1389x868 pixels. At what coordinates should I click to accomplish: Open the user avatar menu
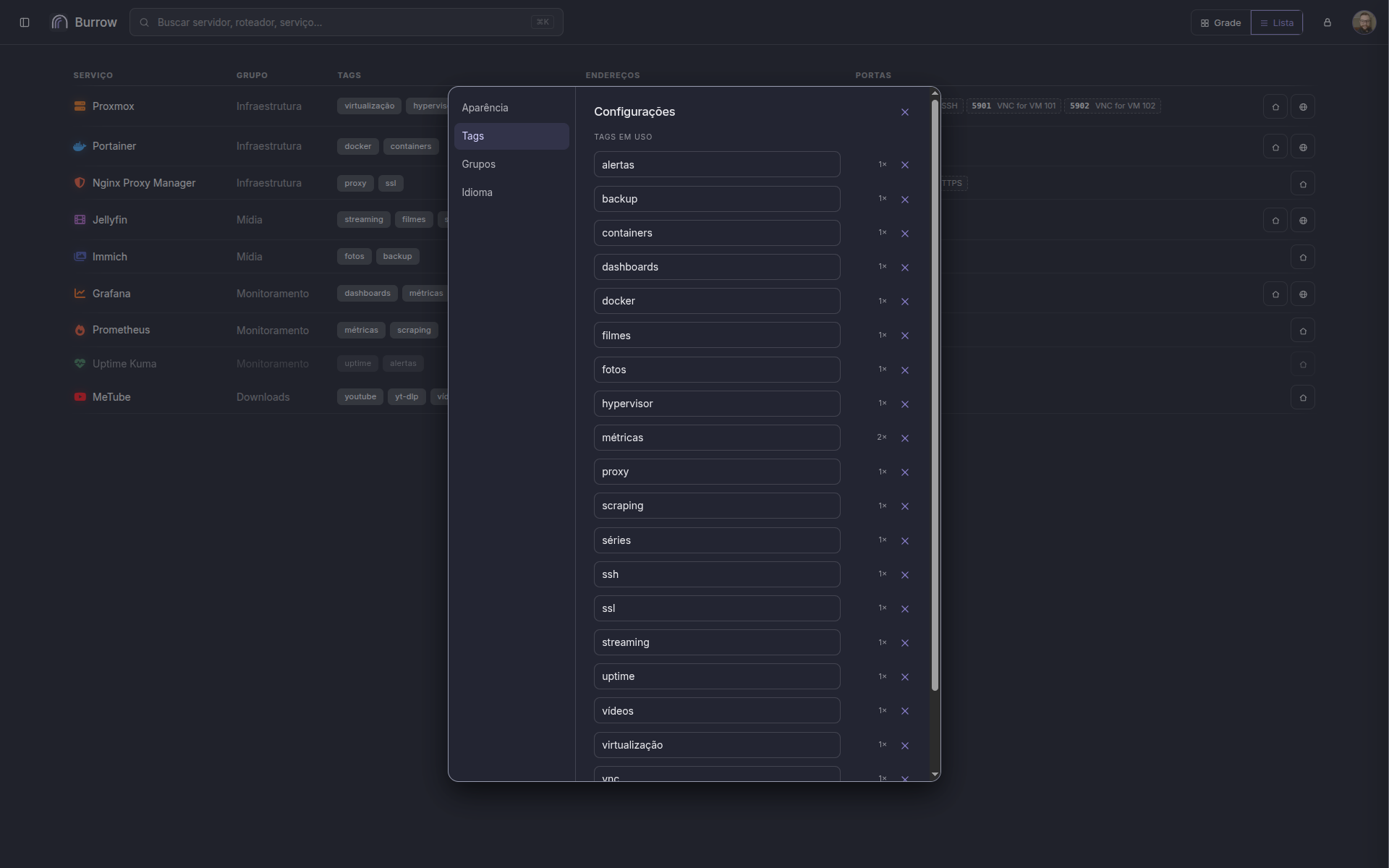pos(1364,22)
